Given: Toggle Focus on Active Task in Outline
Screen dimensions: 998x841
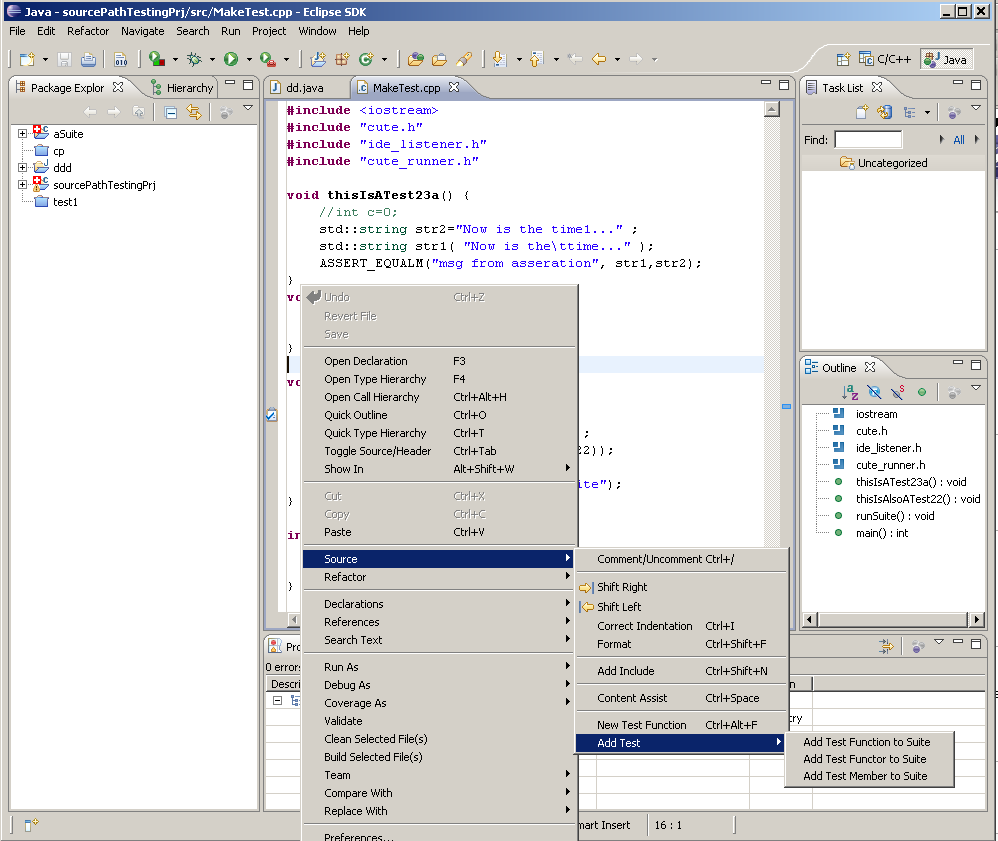Looking at the screenshot, I should 954,392.
